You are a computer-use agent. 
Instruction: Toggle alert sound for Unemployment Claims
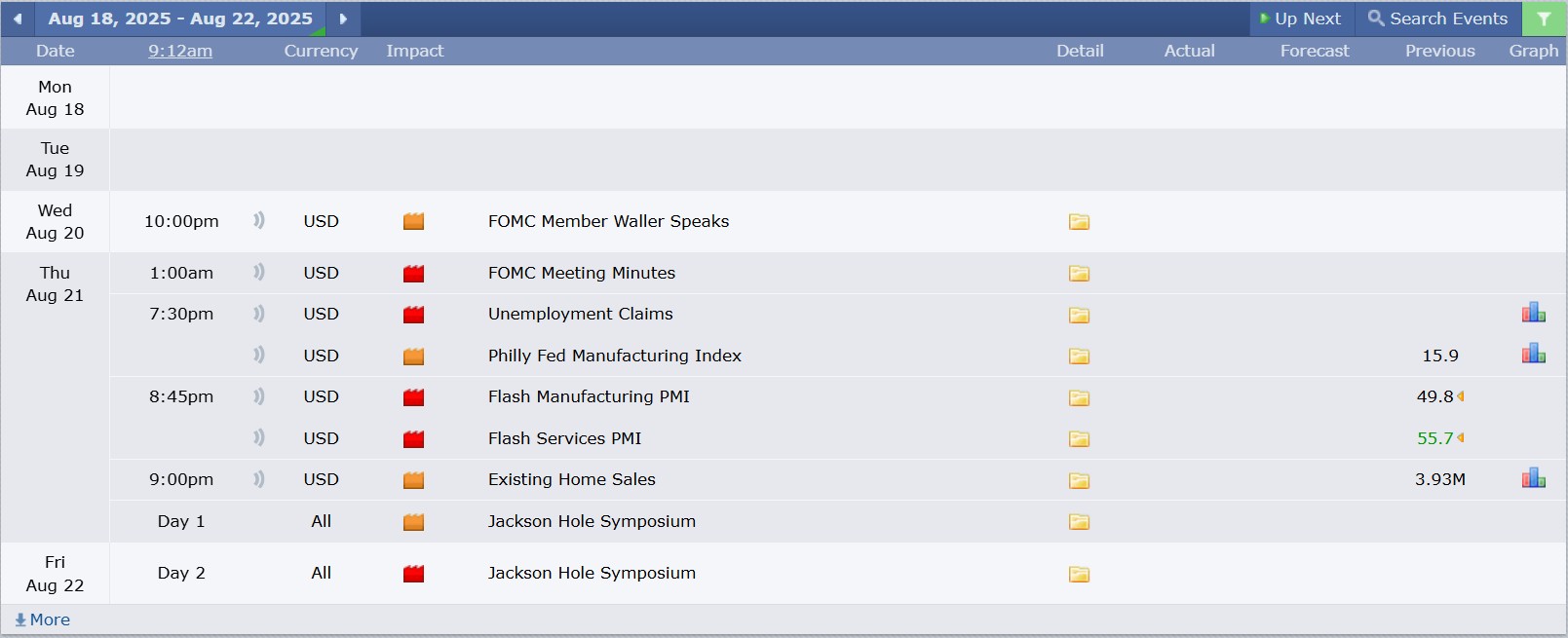tap(258, 313)
